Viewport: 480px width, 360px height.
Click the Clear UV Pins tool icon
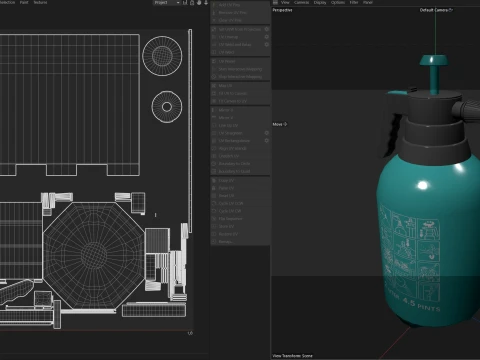[214, 20]
